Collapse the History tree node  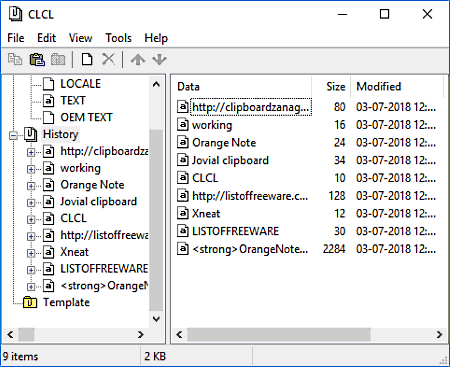click(13, 135)
